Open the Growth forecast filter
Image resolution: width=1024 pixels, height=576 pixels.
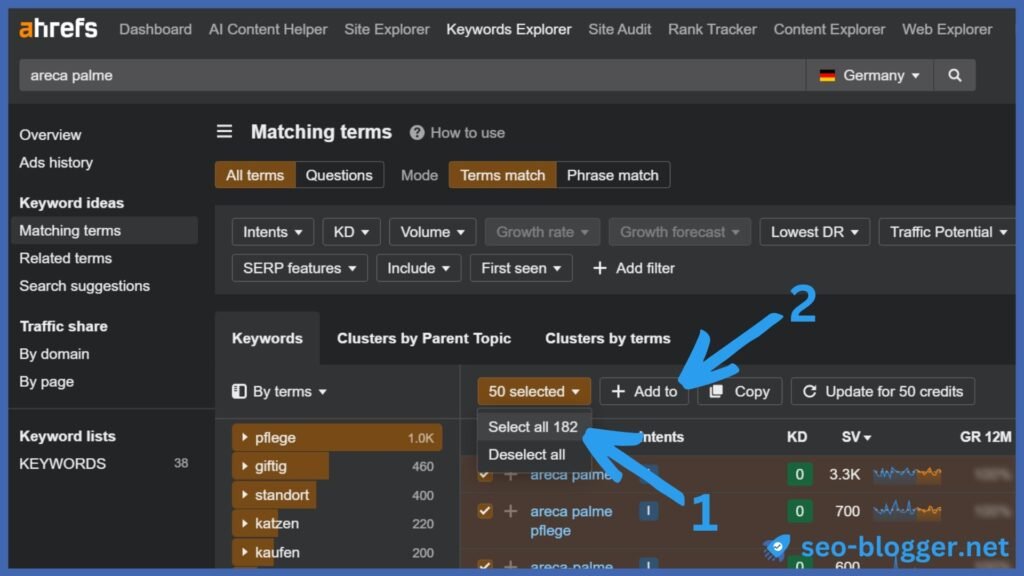pos(679,232)
